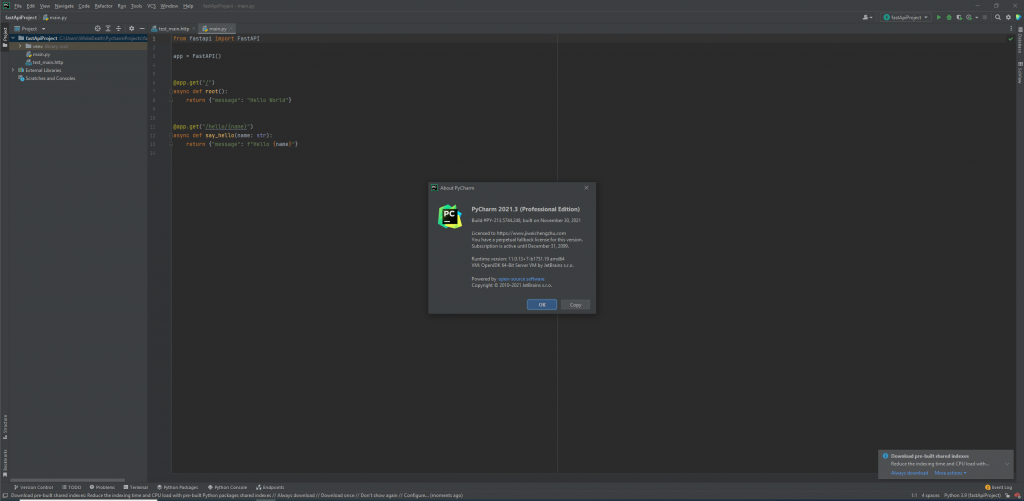Open the Refactor menu
The width and height of the screenshot is (1024, 501).
pyautogui.click(x=103, y=6)
